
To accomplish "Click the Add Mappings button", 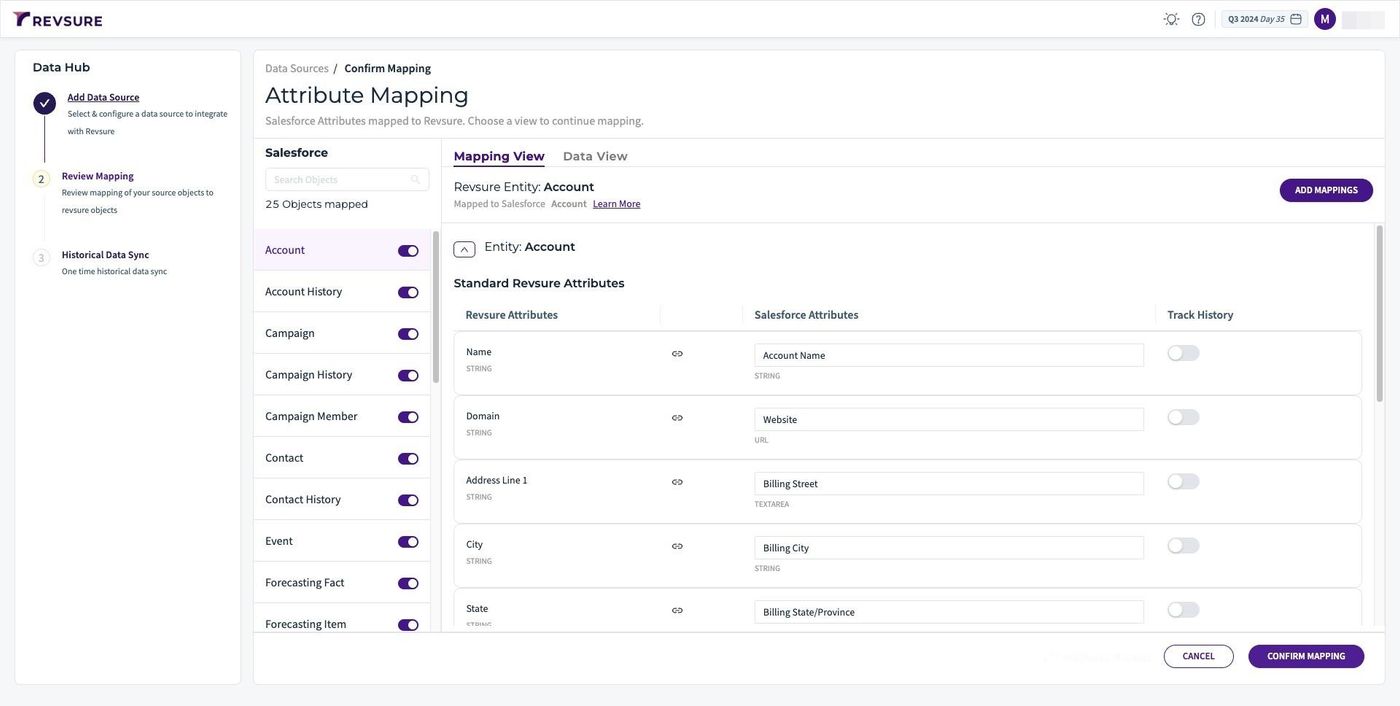I will 1326,190.
